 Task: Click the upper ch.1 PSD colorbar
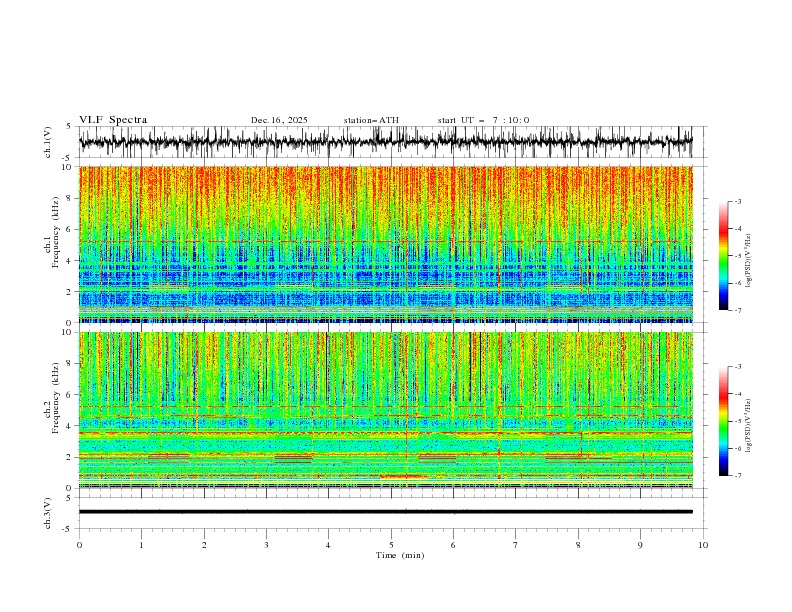coord(723,256)
